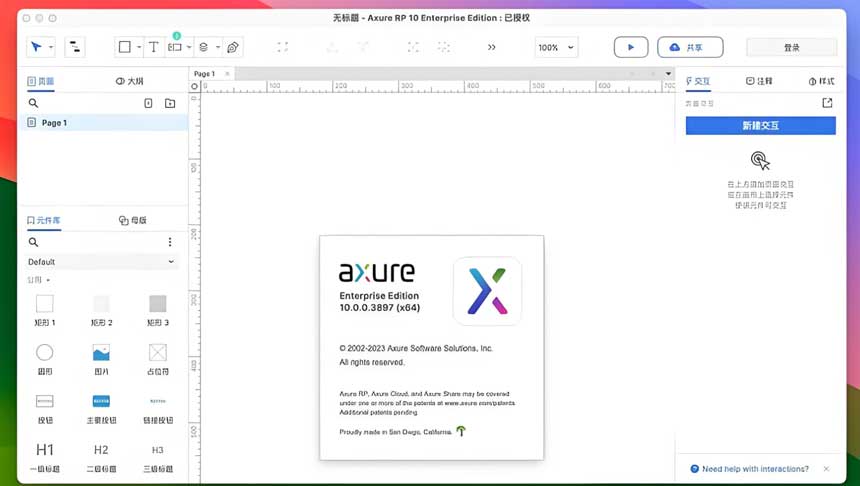860x486 pixels.
Task: Click the add page icon
Action: click(x=148, y=103)
